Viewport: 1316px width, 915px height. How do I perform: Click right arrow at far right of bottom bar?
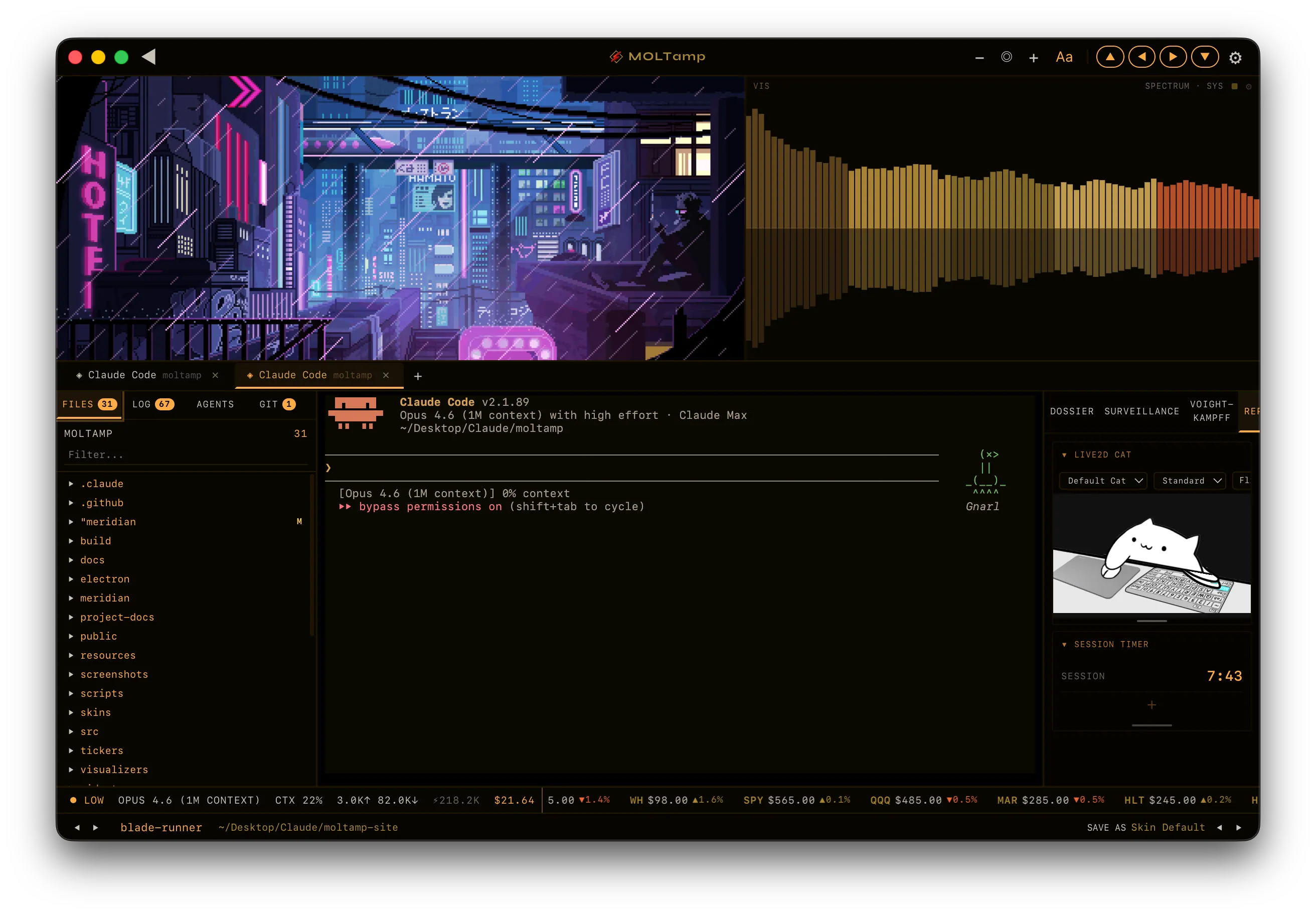point(1238,827)
